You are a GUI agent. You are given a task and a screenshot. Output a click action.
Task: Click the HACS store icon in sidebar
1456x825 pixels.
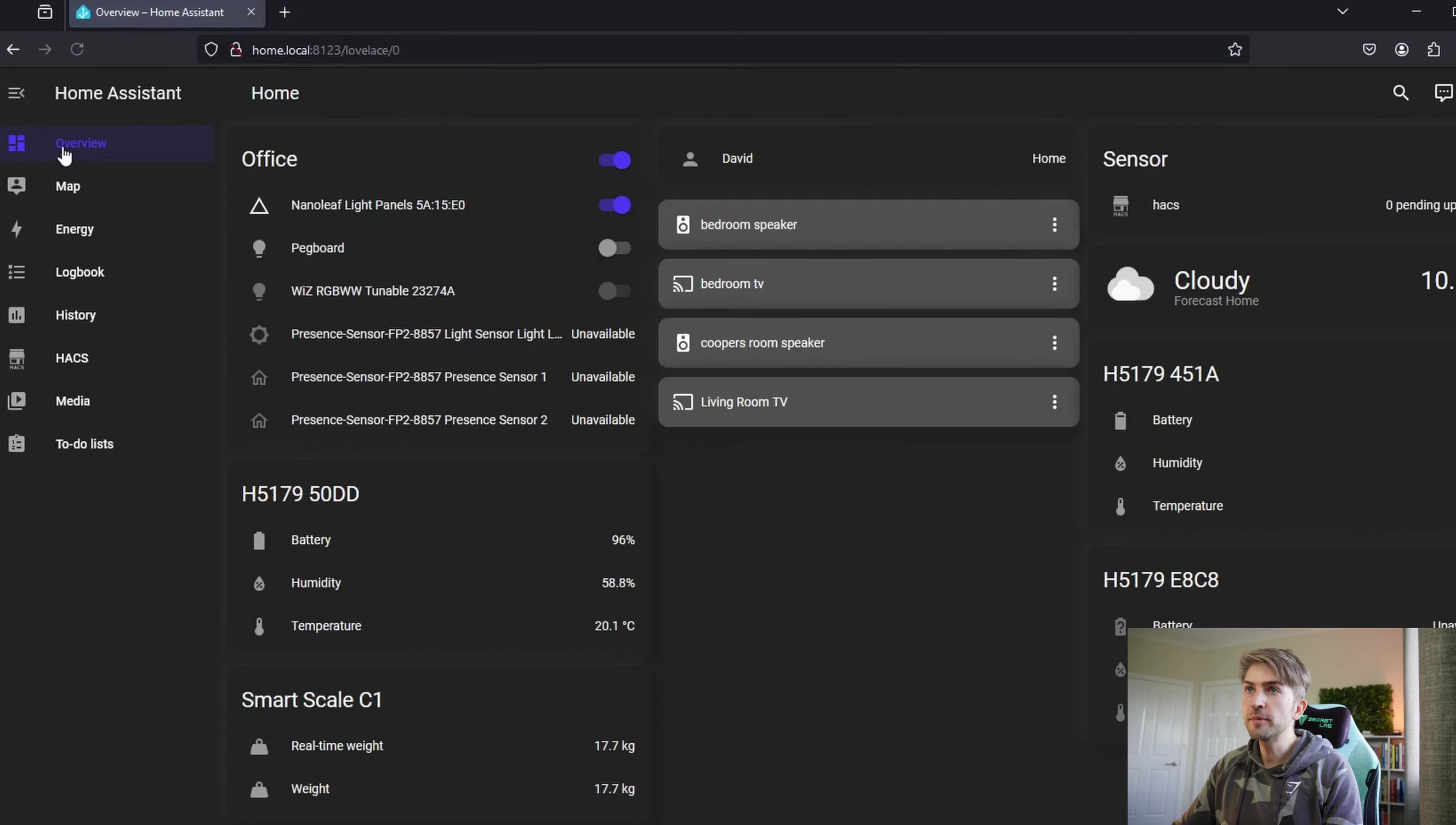[x=16, y=359]
